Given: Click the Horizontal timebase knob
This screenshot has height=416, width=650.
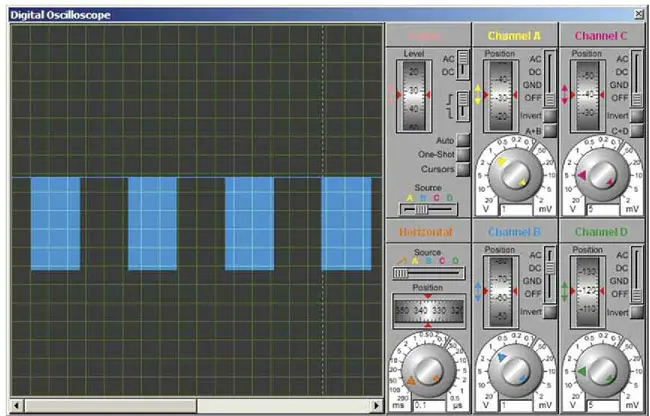Looking at the screenshot, I should click(x=429, y=371).
